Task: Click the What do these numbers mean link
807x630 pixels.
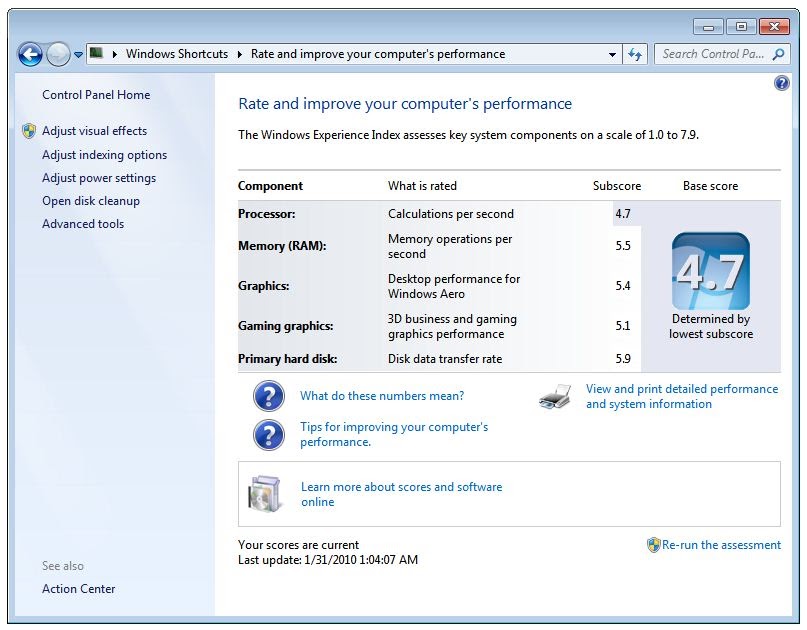Action: tap(381, 396)
